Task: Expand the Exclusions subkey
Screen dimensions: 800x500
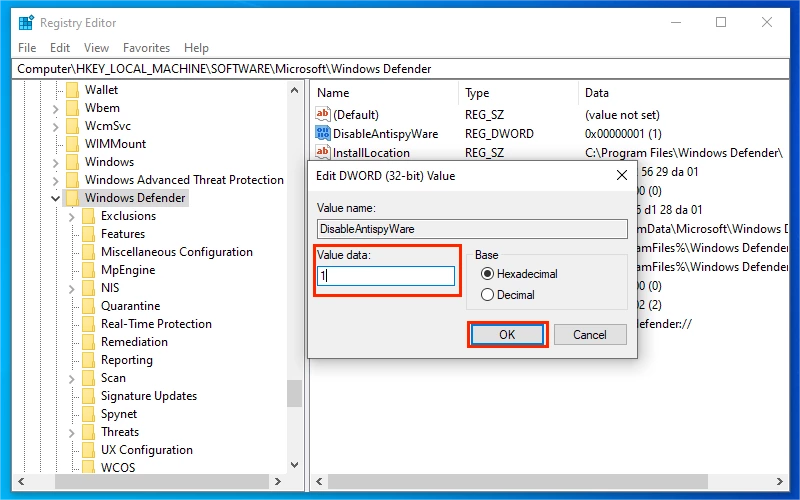Action: pyautogui.click(x=71, y=217)
